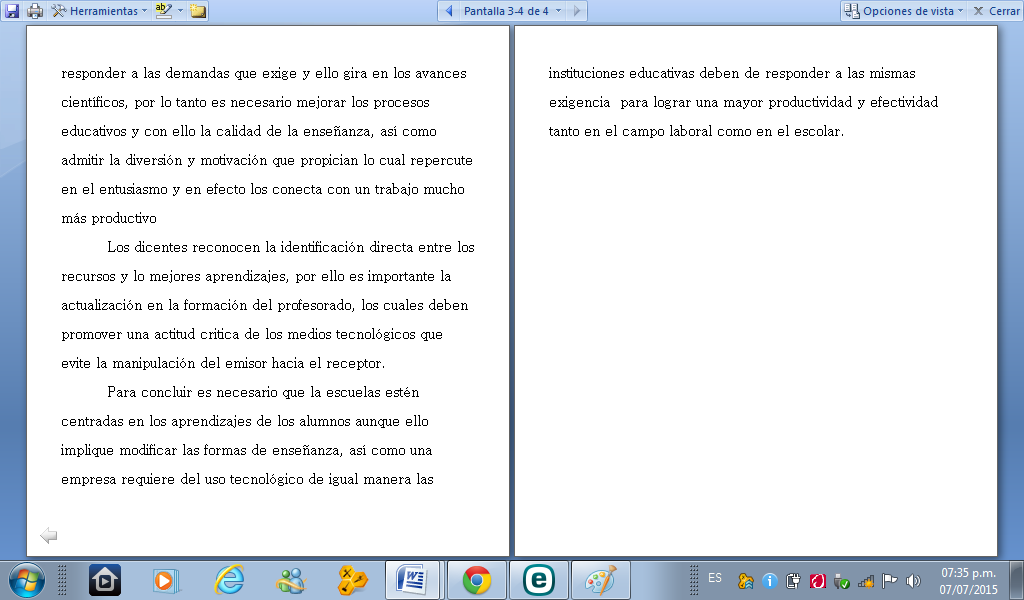Launch the home media app from the taskbar

coord(105,580)
